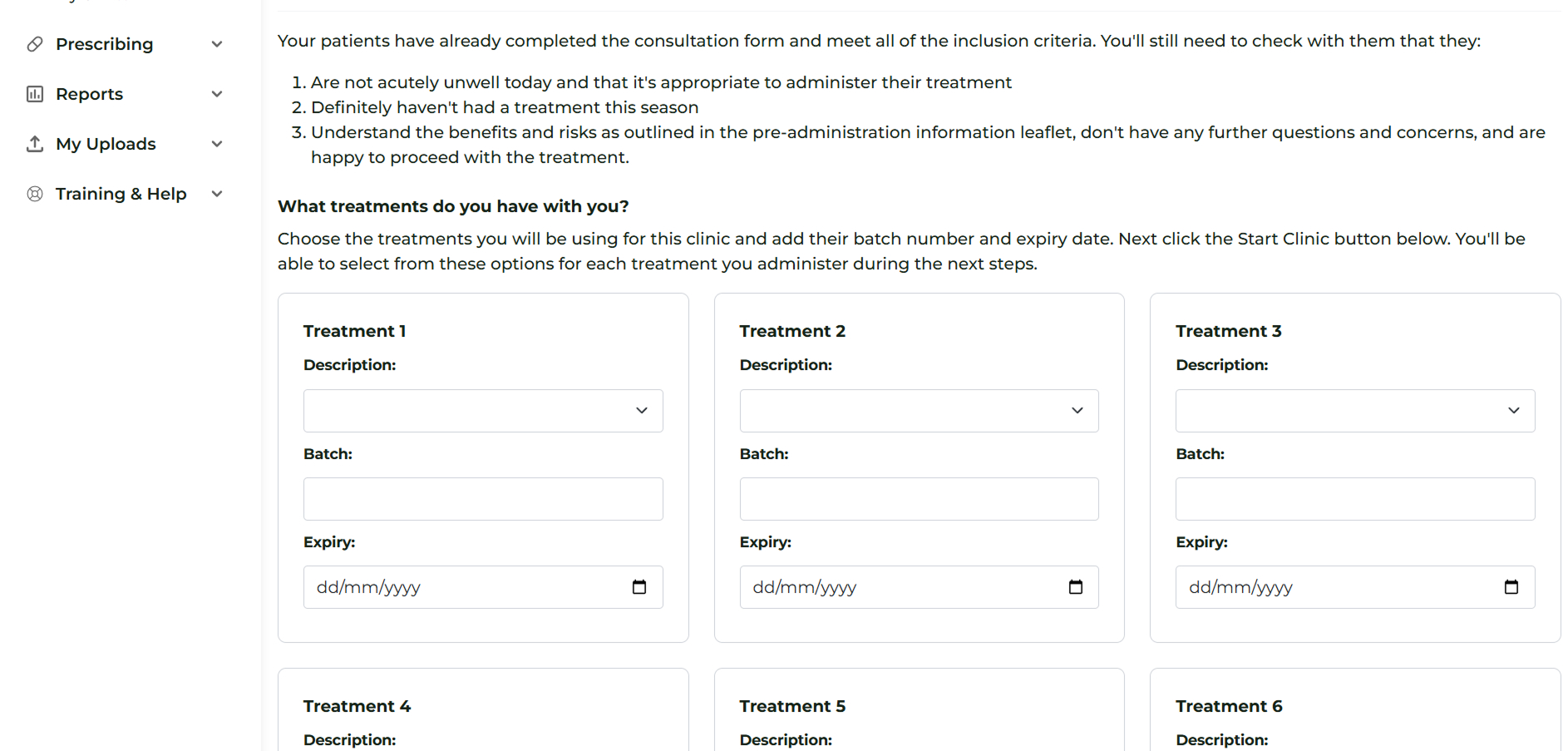Image resolution: width=1568 pixels, height=751 pixels.
Task: Expand the Training & Help chevron
Action: pos(217,194)
